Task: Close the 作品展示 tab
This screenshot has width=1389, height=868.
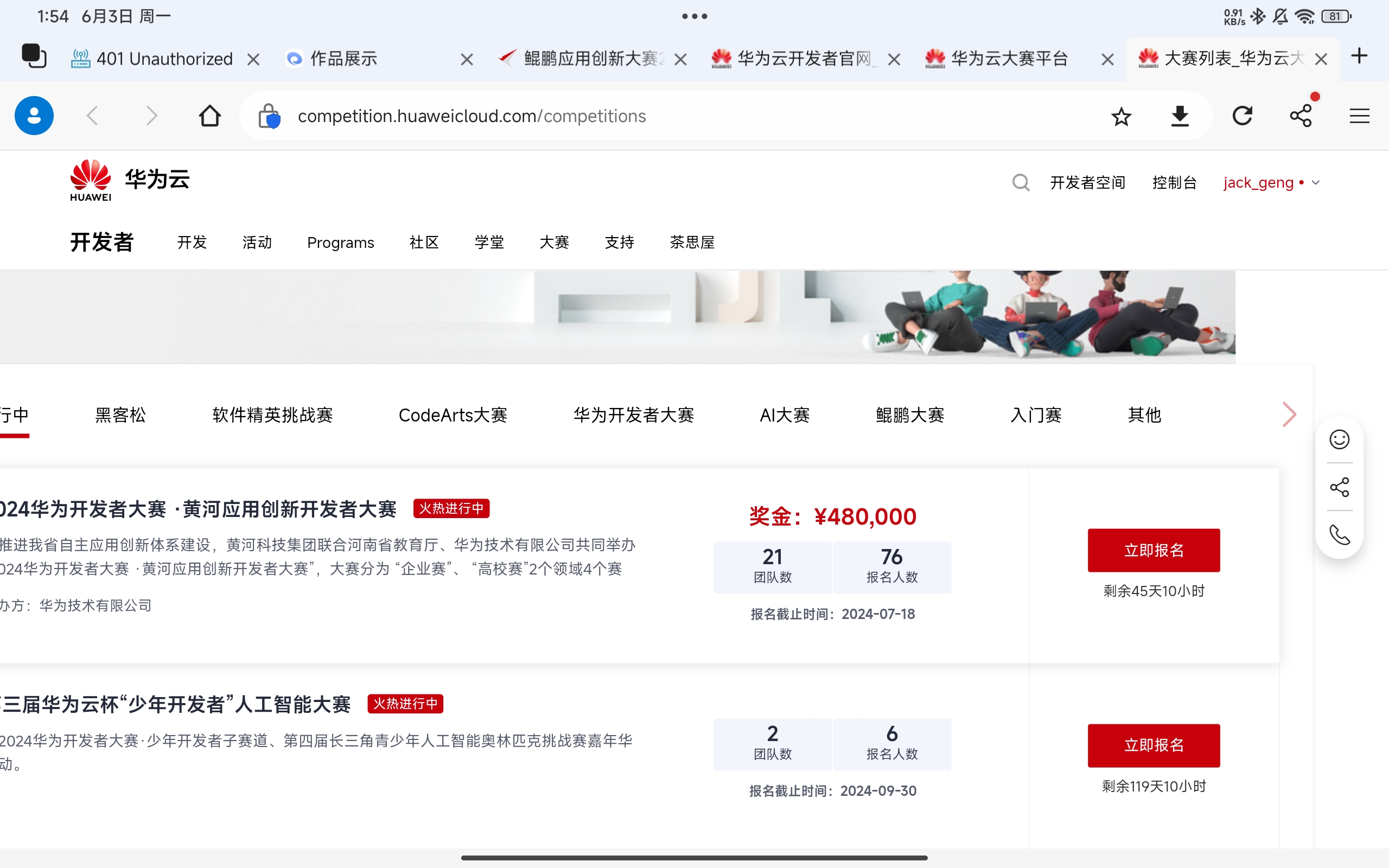Action: (x=467, y=59)
